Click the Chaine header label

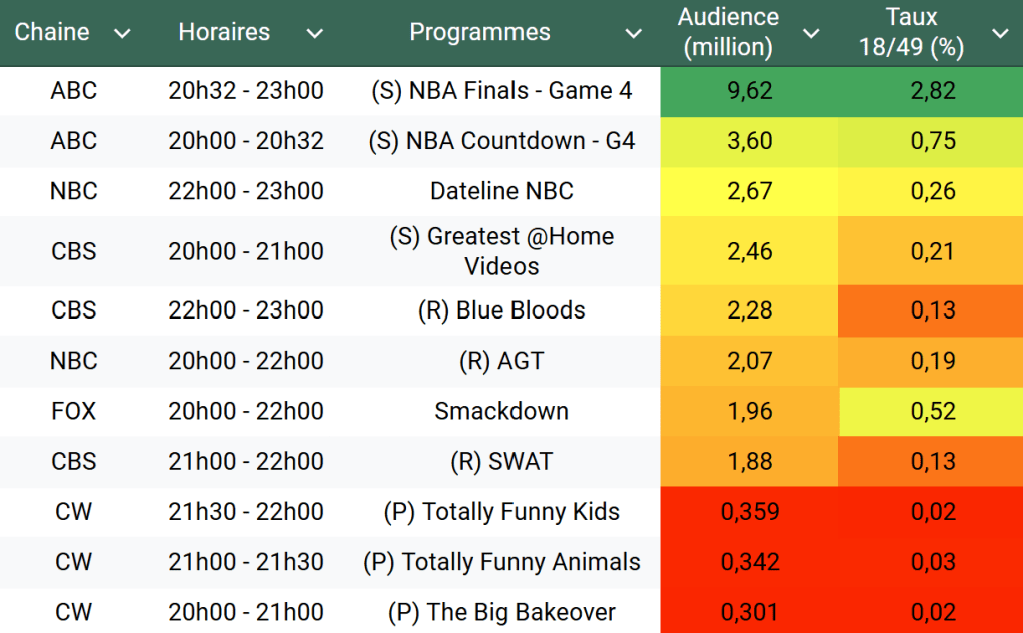[52, 32]
